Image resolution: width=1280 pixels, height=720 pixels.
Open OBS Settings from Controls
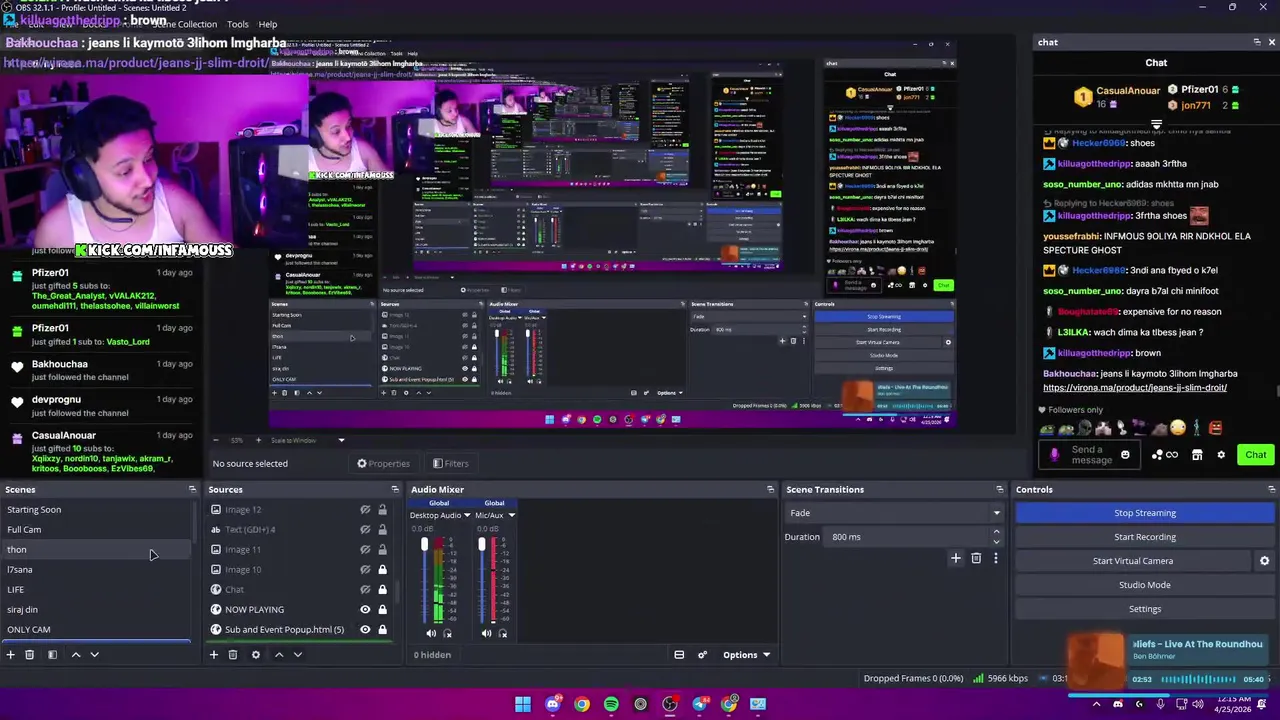1145,609
